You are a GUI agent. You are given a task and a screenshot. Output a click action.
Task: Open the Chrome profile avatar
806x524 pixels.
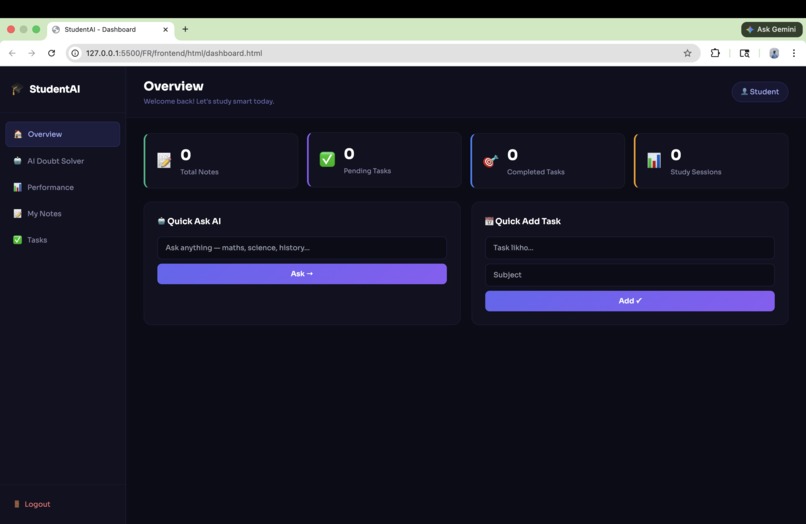[x=774, y=53]
